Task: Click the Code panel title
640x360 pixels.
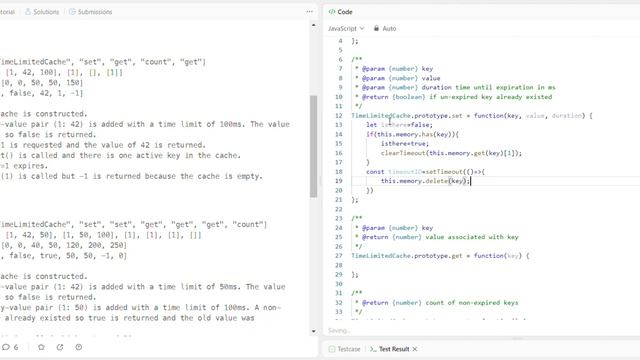Action: (345, 12)
